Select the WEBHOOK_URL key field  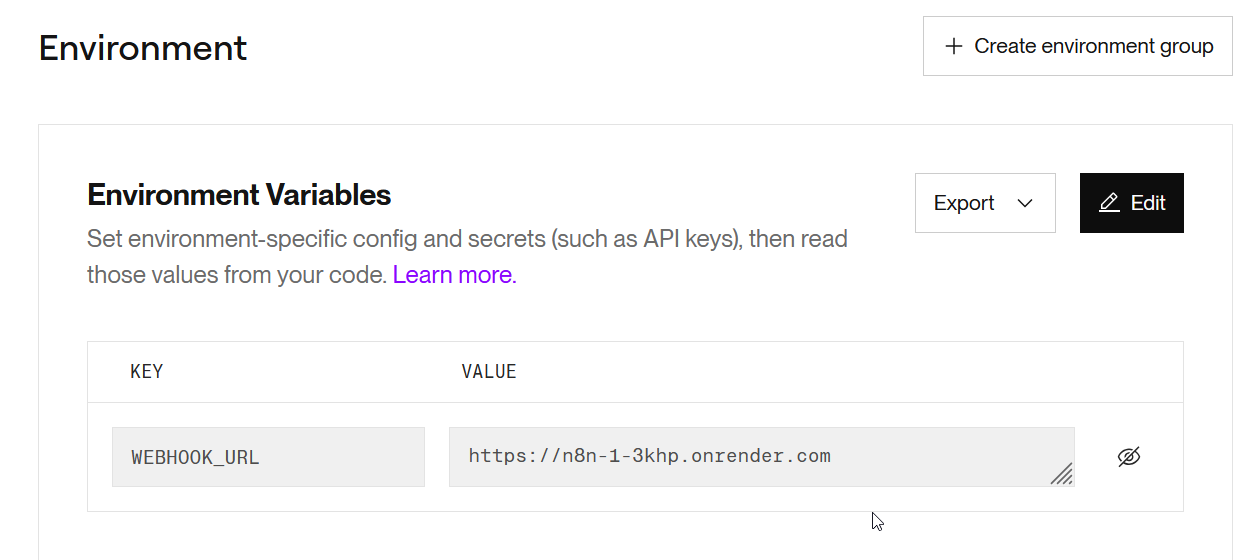click(268, 457)
